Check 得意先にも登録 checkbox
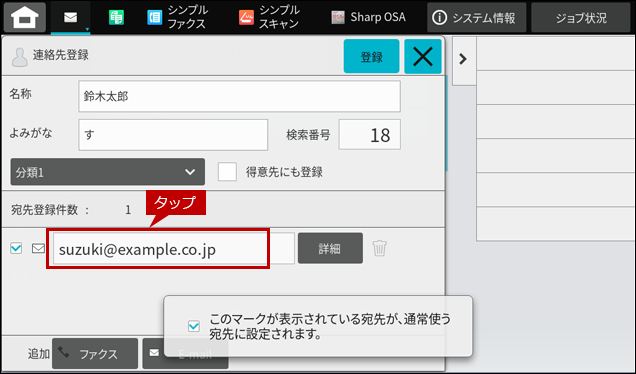Screen dimensions: 636x374 [x=227, y=172]
